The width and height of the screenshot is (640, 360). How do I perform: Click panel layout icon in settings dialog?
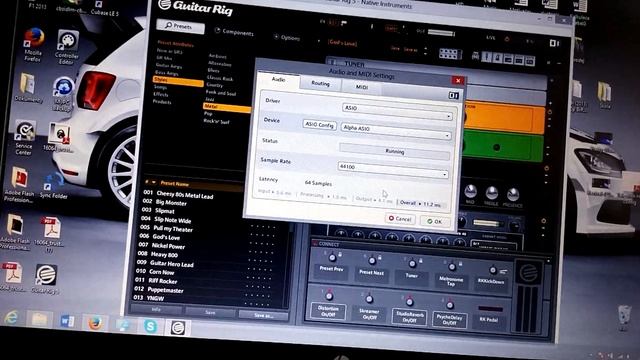pos(453,96)
